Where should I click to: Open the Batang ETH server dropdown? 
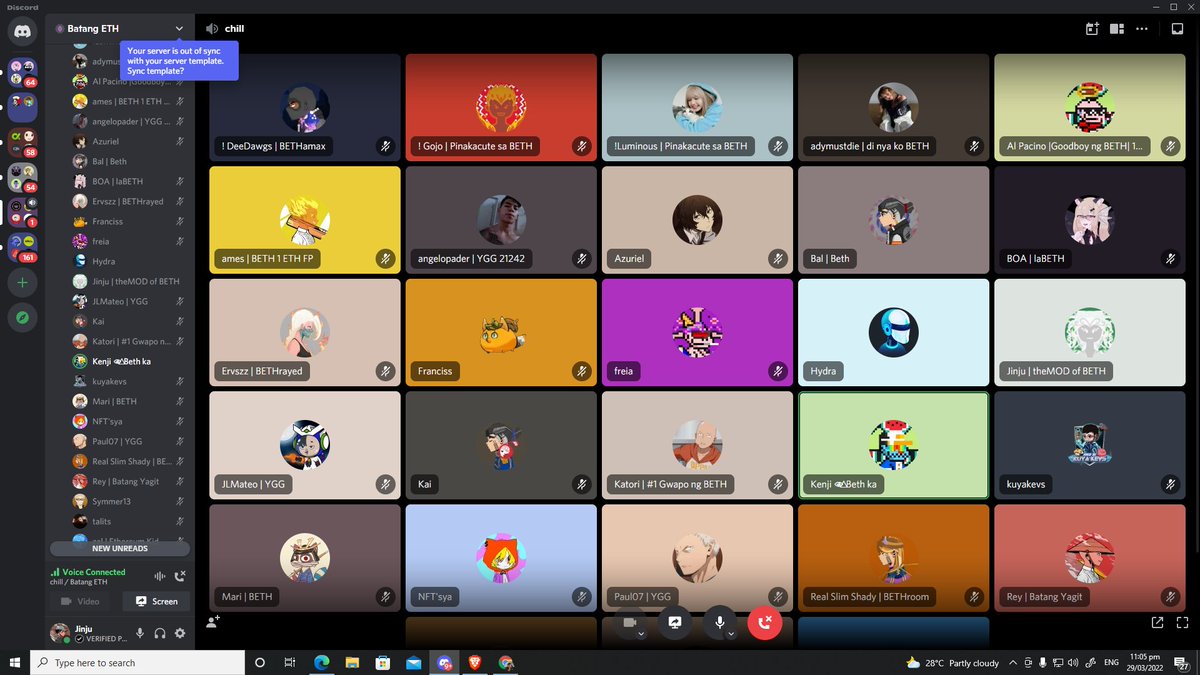(179, 29)
